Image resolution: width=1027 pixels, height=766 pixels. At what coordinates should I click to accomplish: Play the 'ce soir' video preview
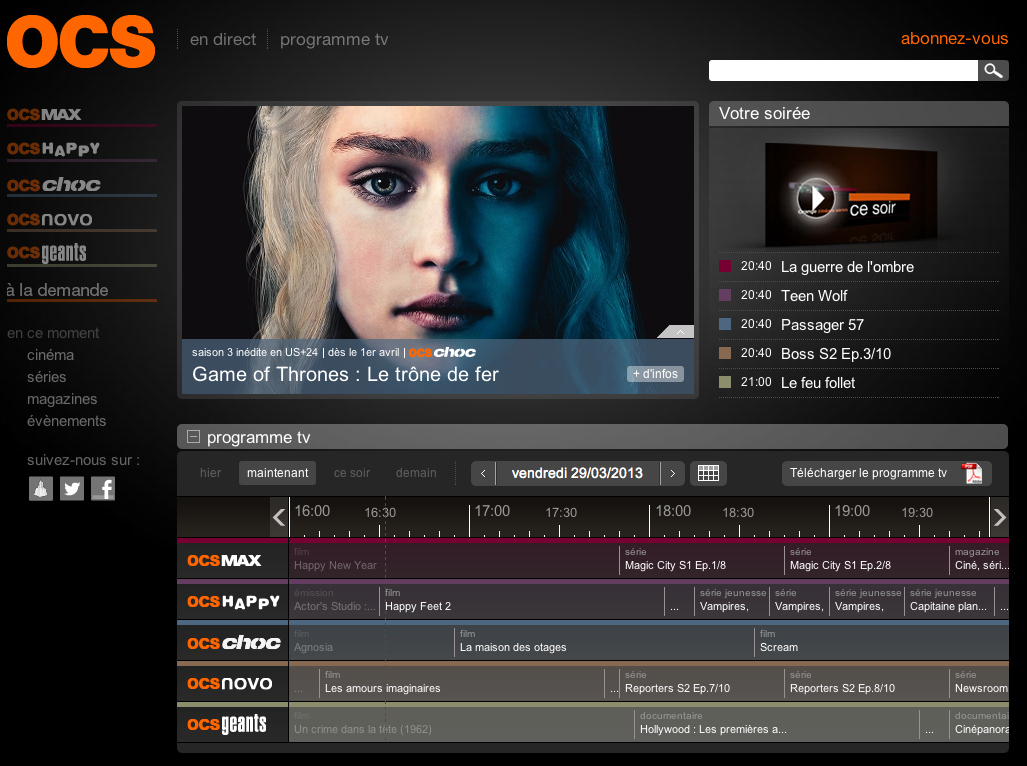click(815, 197)
